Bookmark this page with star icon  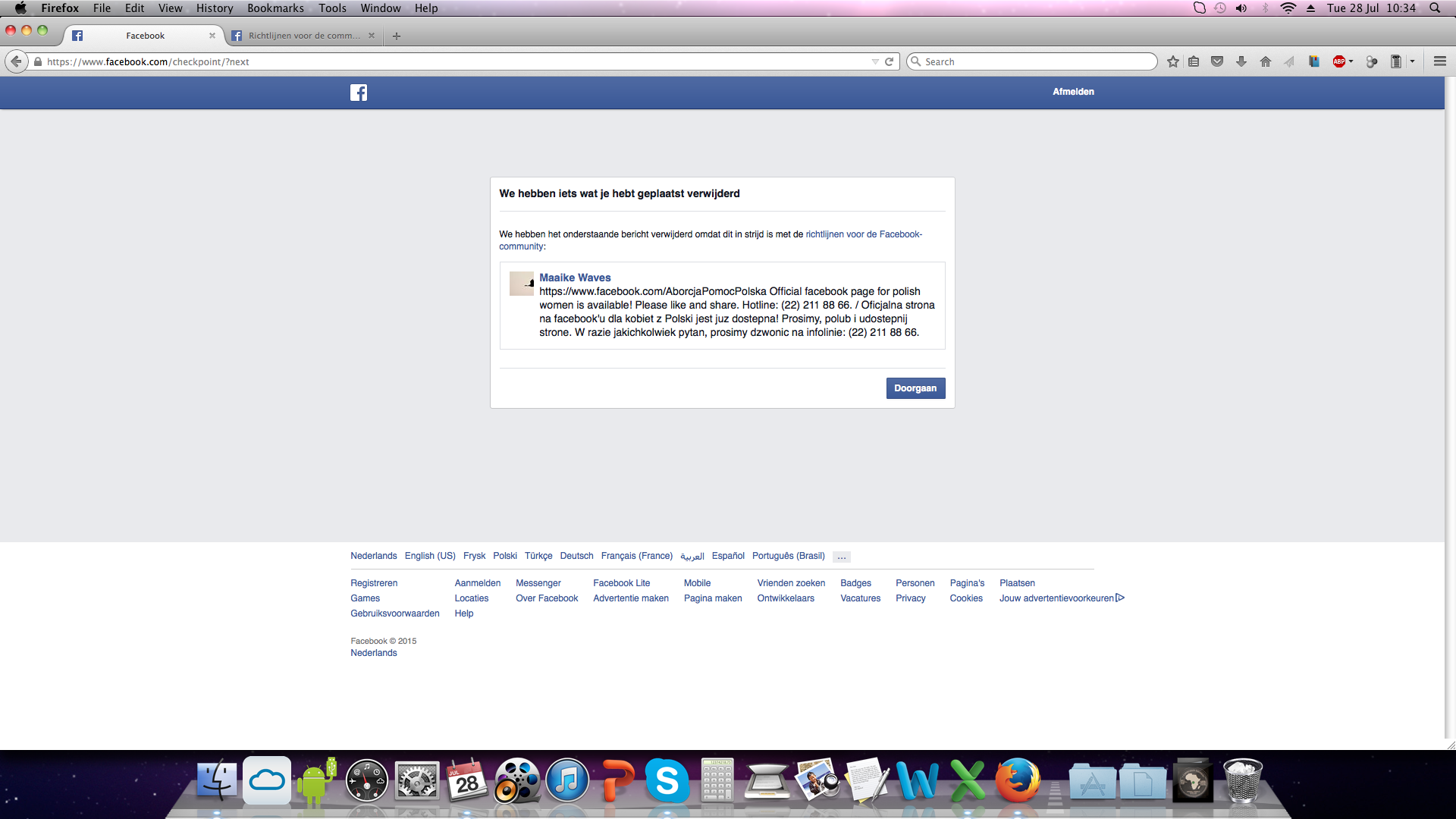point(1173,61)
